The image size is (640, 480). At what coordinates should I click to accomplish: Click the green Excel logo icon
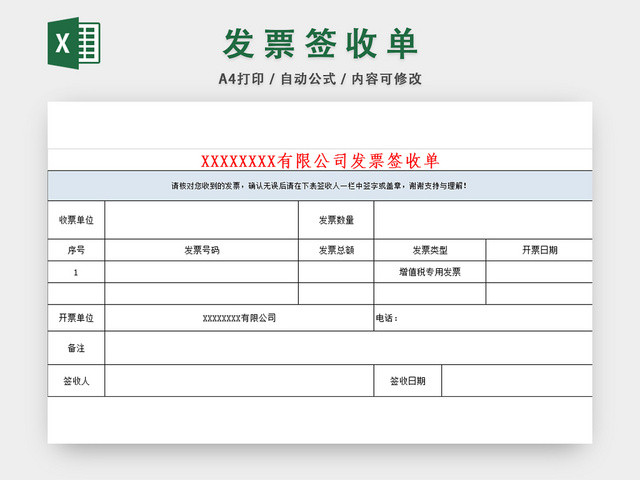[x=74, y=43]
